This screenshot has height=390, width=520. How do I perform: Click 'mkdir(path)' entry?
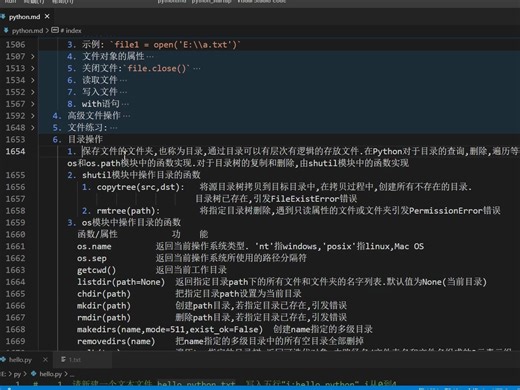coord(104,306)
